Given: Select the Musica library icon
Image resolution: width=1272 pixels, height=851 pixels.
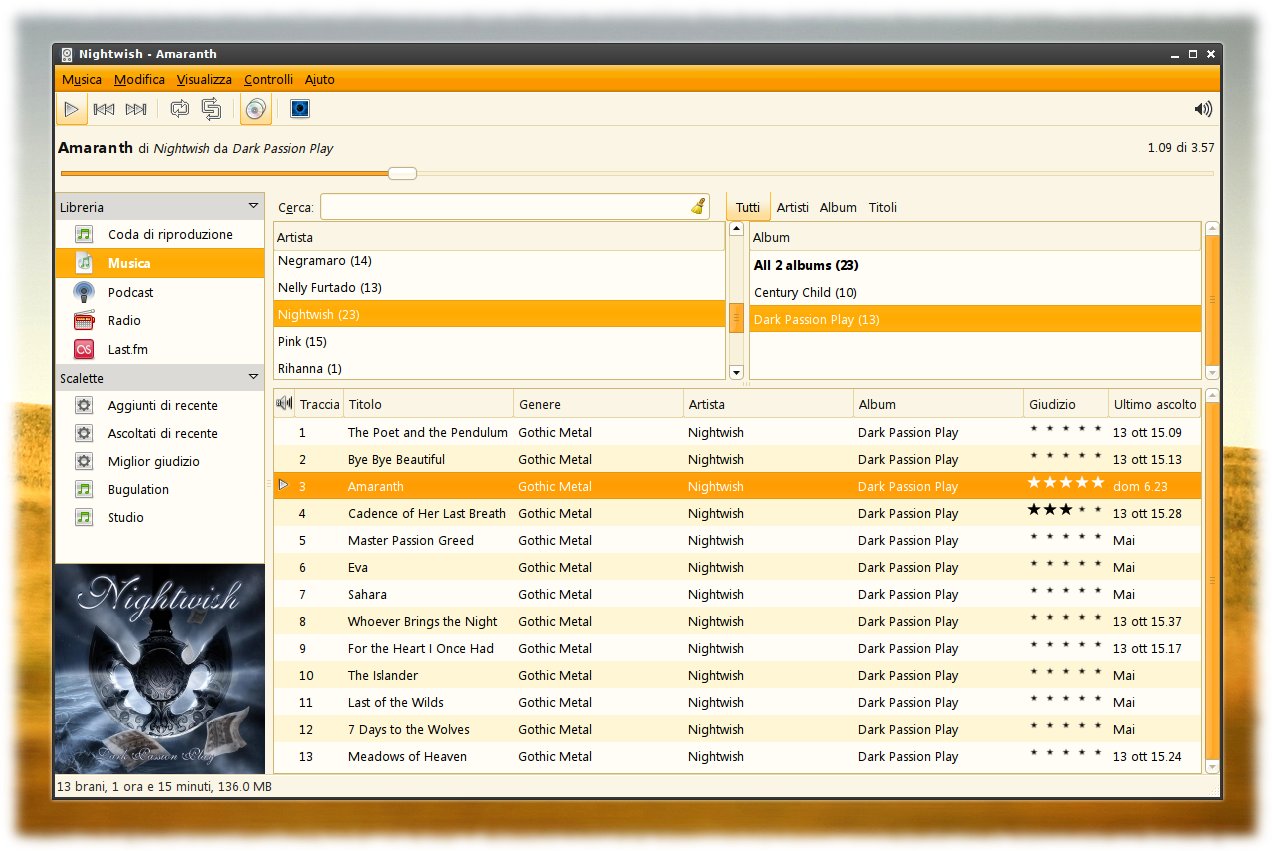Looking at the screenshot, I should pyautogui.click(x=84, y=263).
